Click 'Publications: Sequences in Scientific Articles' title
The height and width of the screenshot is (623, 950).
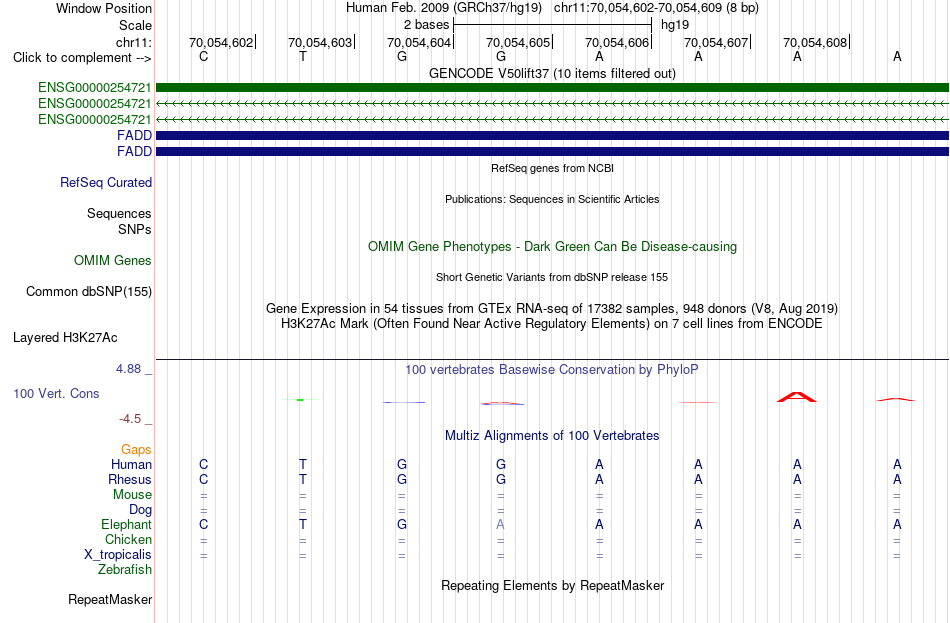(x=552, y=199)
